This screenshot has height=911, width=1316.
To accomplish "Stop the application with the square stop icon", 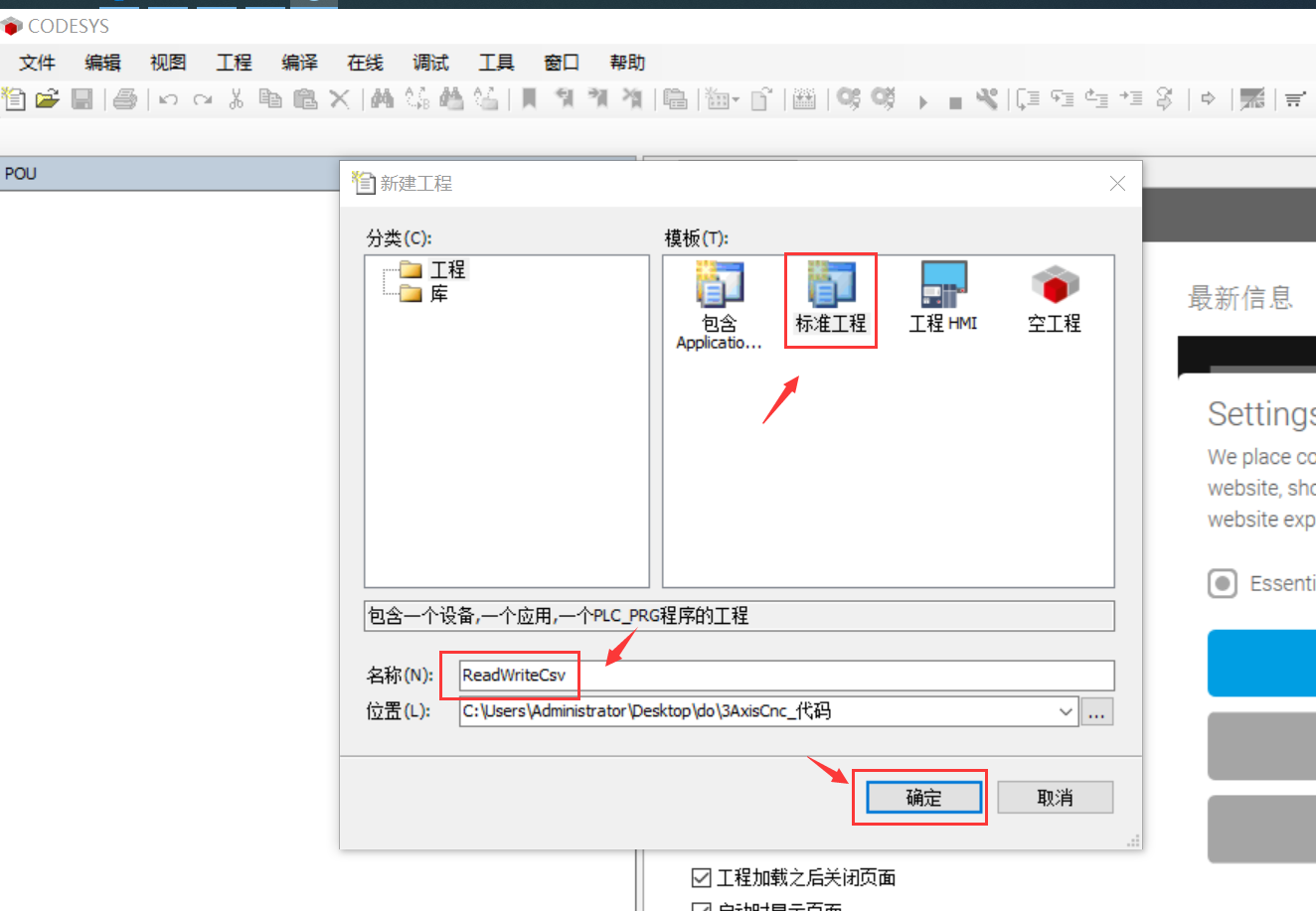I will coord(954,100).
